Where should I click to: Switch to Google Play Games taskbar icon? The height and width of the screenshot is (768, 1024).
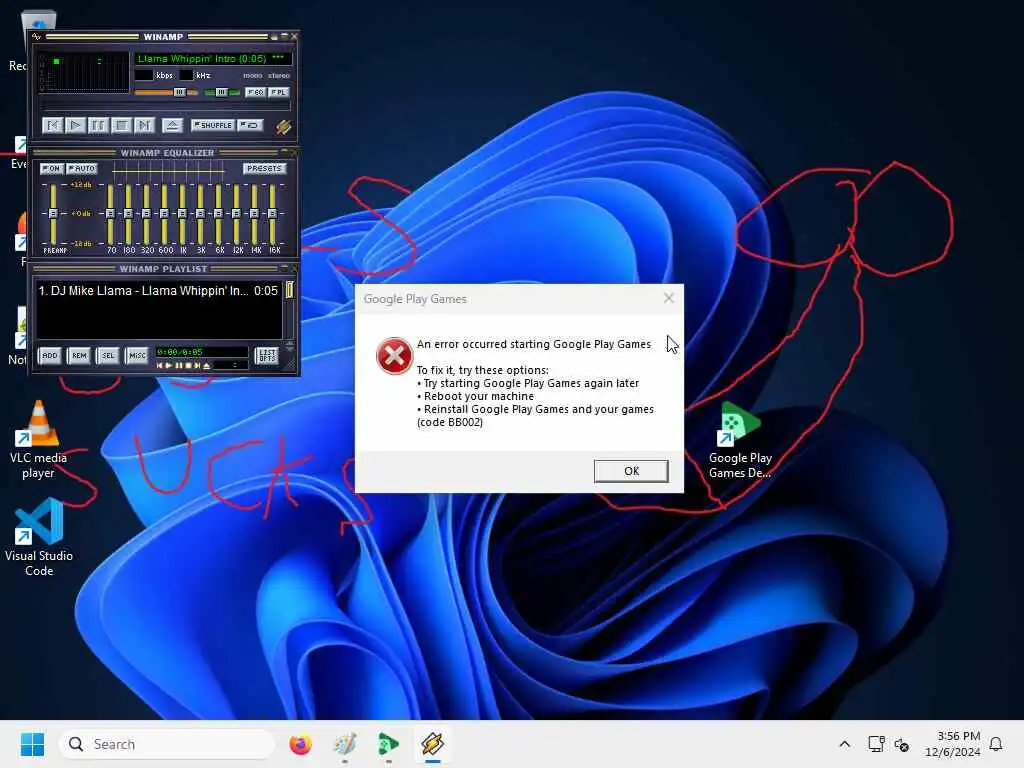coord(389,744)
